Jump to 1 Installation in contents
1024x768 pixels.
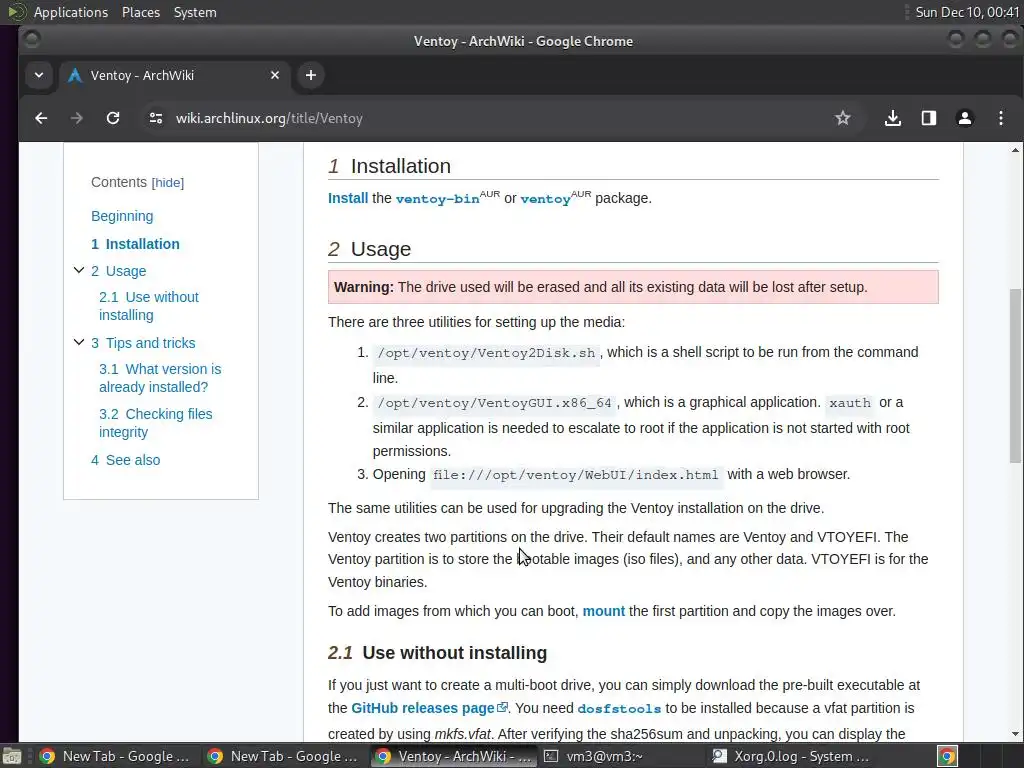click(x=135, y=244)
